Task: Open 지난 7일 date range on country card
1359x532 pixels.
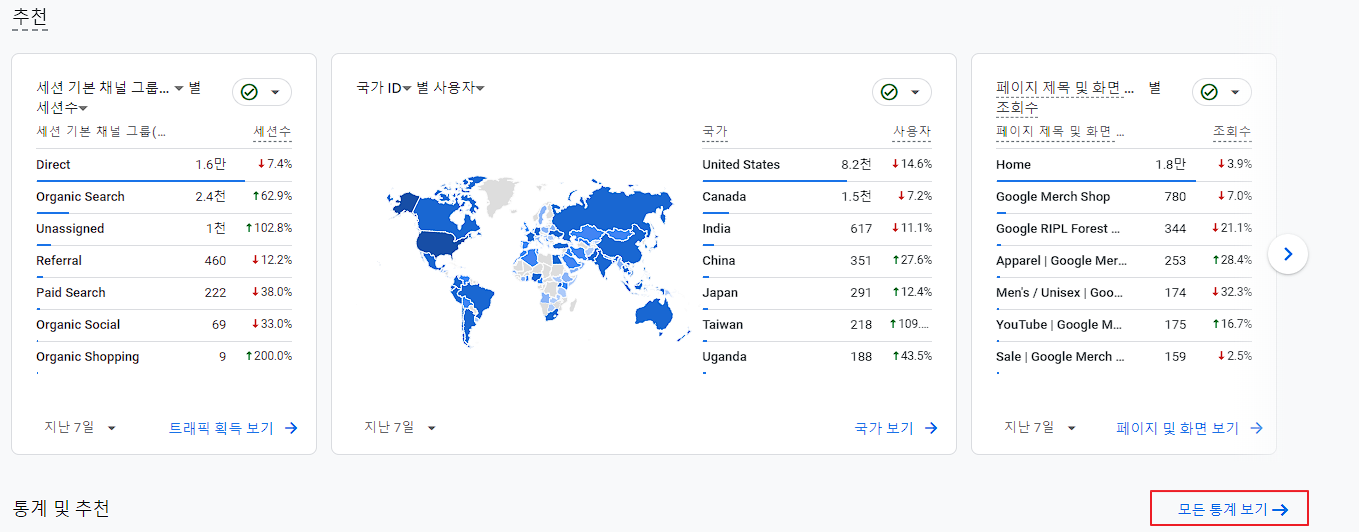Action: [401, 427]
